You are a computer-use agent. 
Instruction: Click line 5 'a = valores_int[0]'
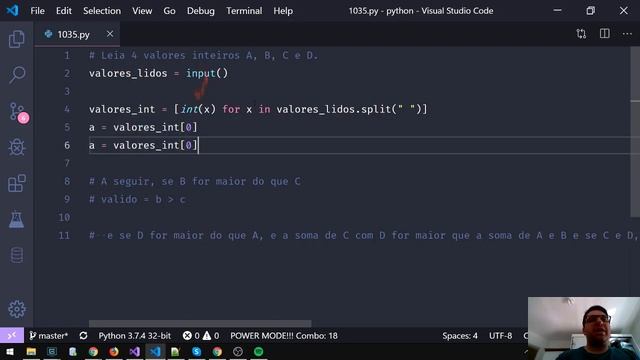click(143, 127)
